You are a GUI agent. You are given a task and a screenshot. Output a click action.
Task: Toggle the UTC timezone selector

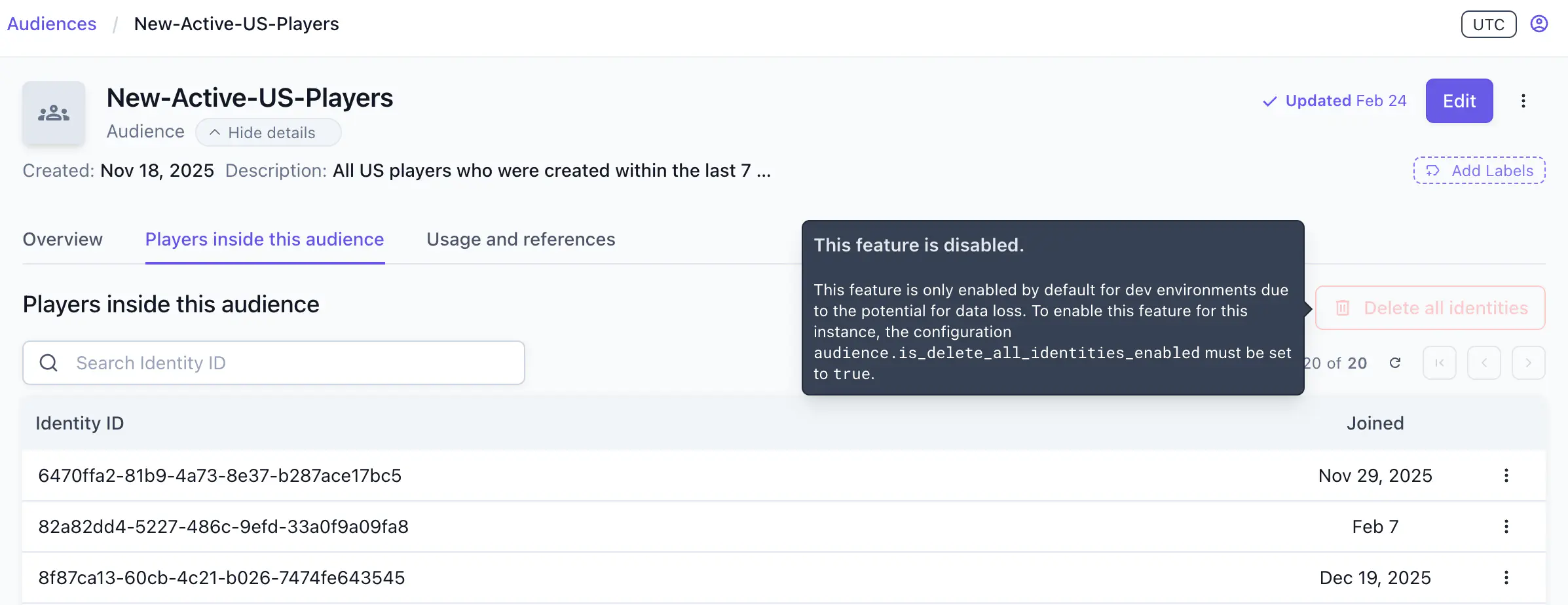click(x=1488, y=24)
